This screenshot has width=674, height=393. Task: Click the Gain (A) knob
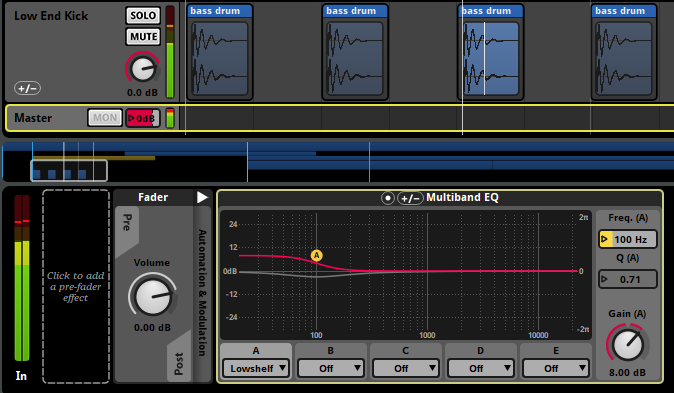628,344
